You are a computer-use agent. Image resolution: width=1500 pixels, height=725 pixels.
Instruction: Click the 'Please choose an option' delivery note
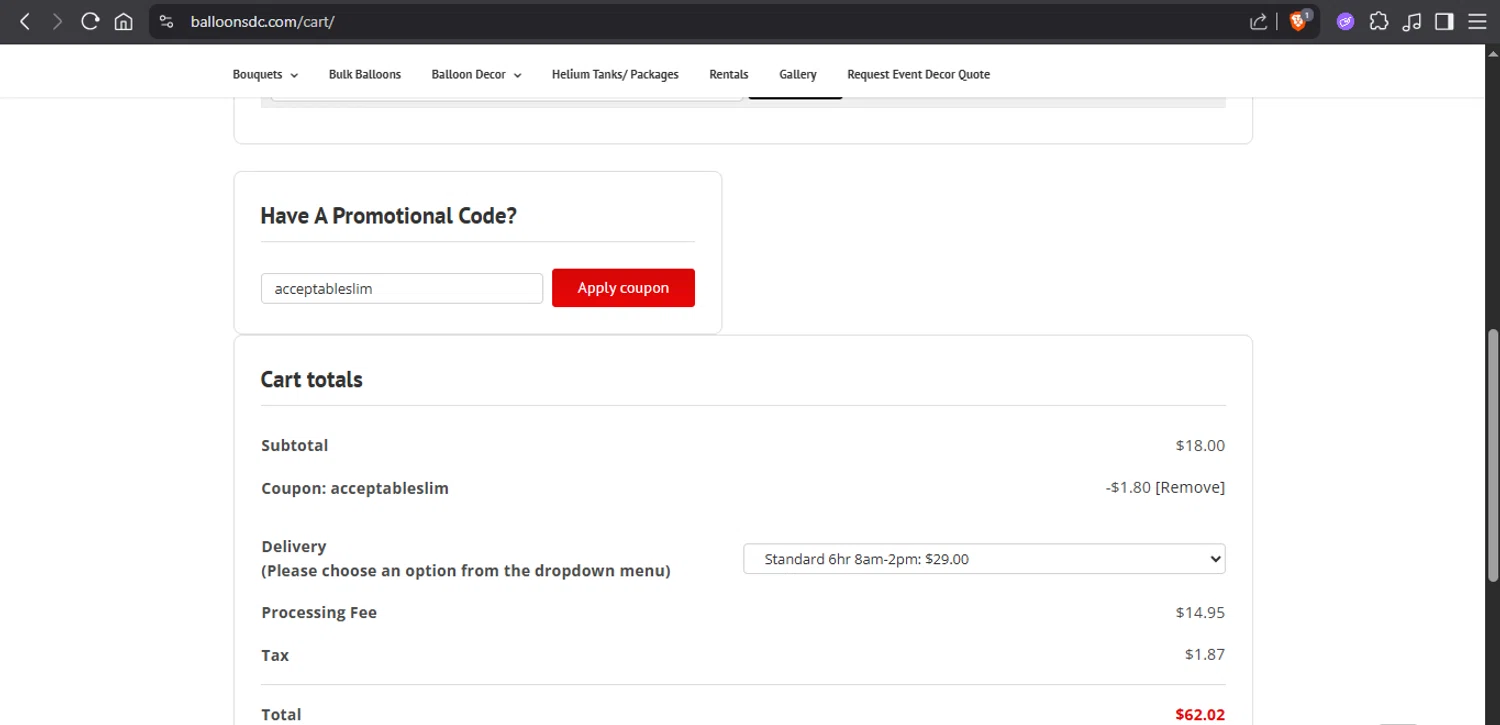[466, 571]
